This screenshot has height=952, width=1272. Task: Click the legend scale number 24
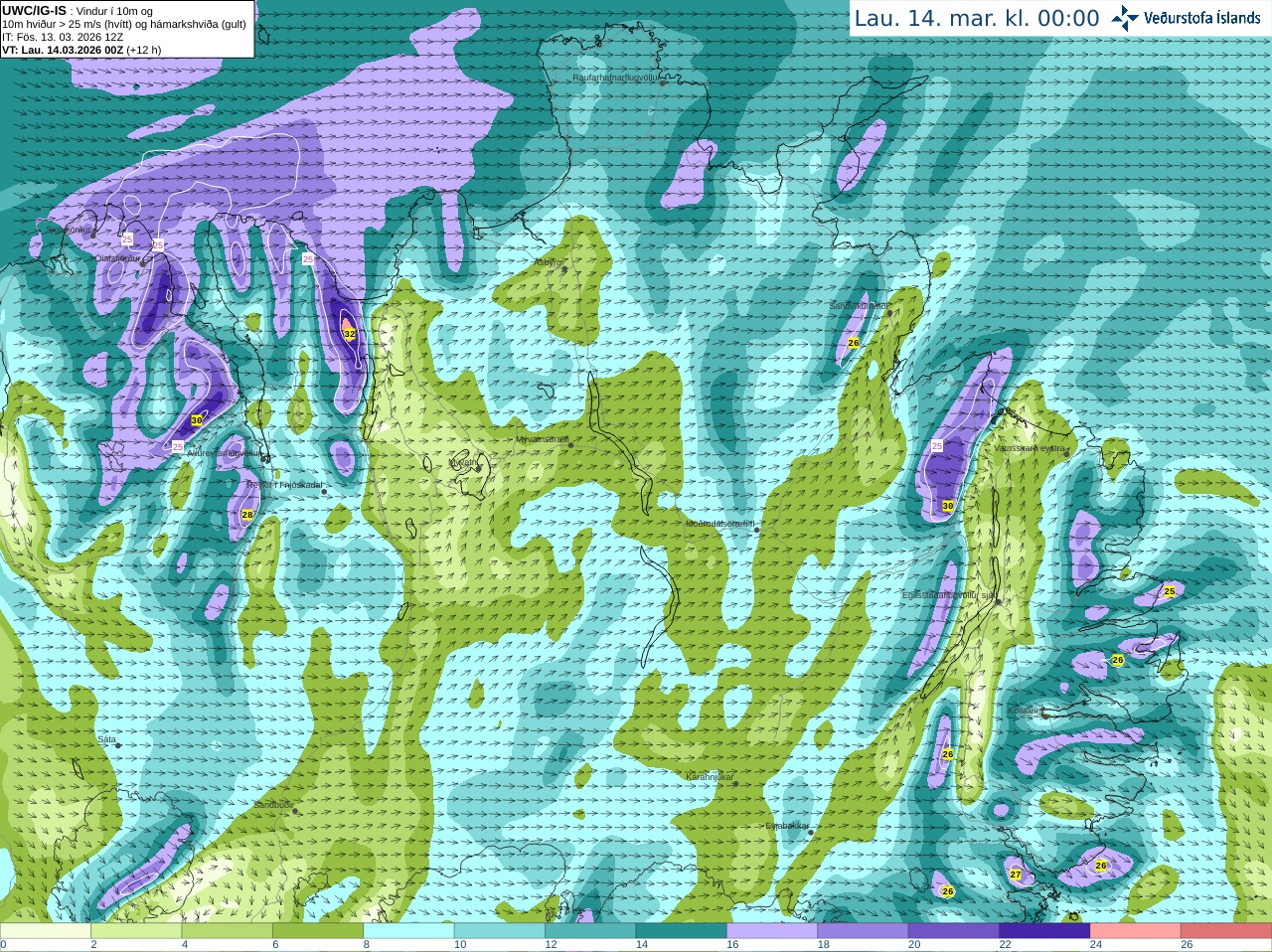(x=1097, y=945)
